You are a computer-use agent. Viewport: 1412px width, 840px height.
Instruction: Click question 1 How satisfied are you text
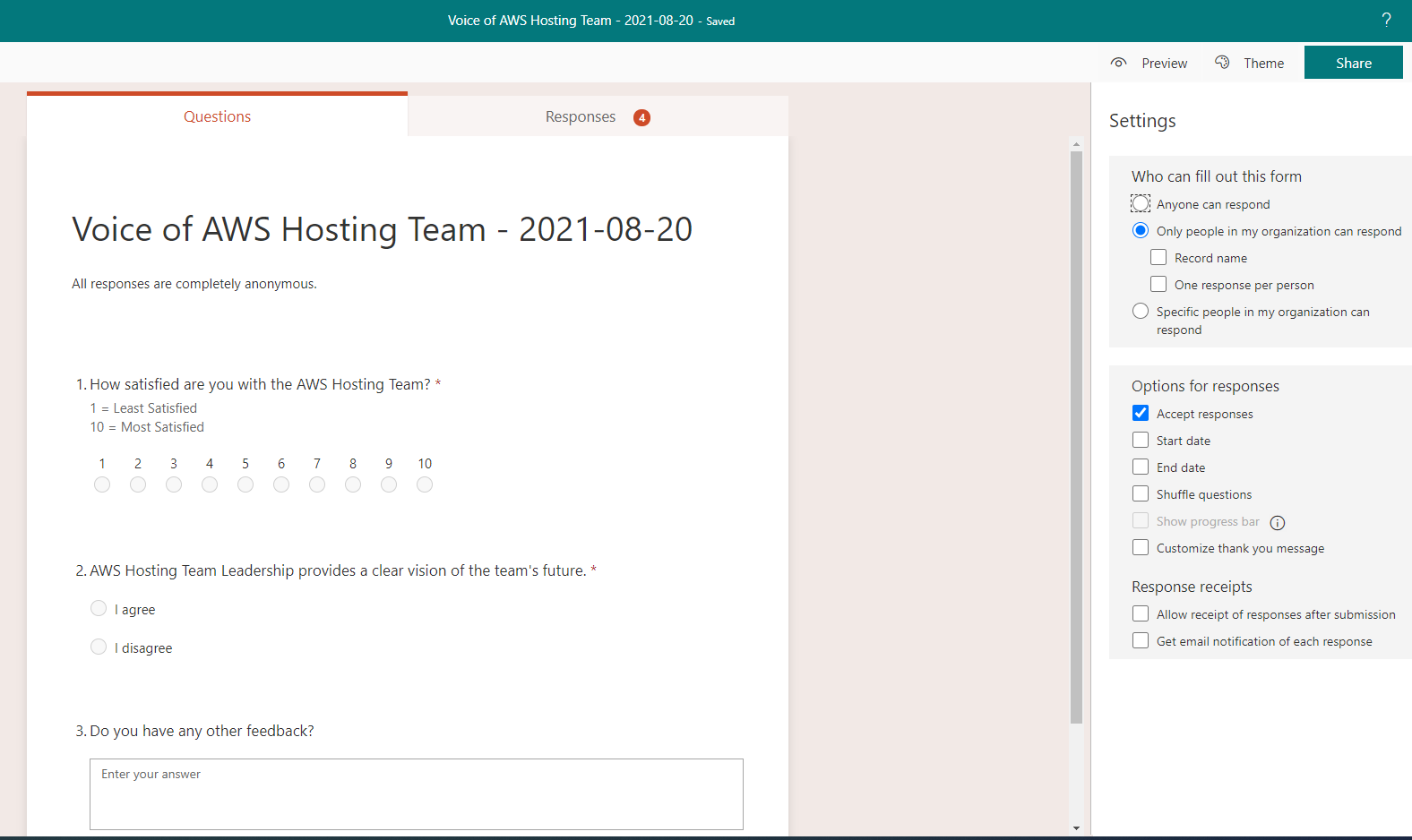(x=260, y=384)
